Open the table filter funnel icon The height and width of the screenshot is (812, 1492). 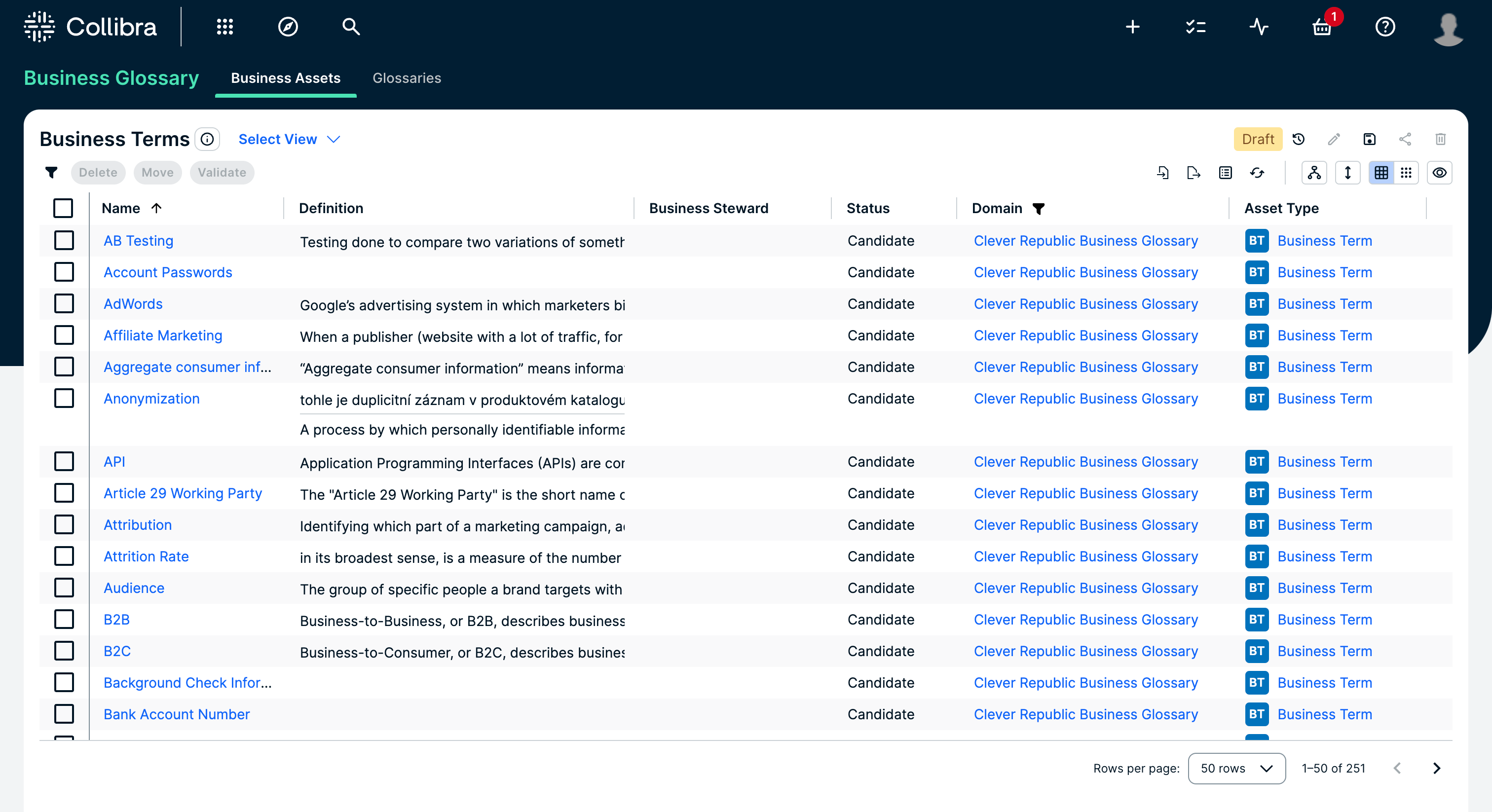[x=51, y=173]
